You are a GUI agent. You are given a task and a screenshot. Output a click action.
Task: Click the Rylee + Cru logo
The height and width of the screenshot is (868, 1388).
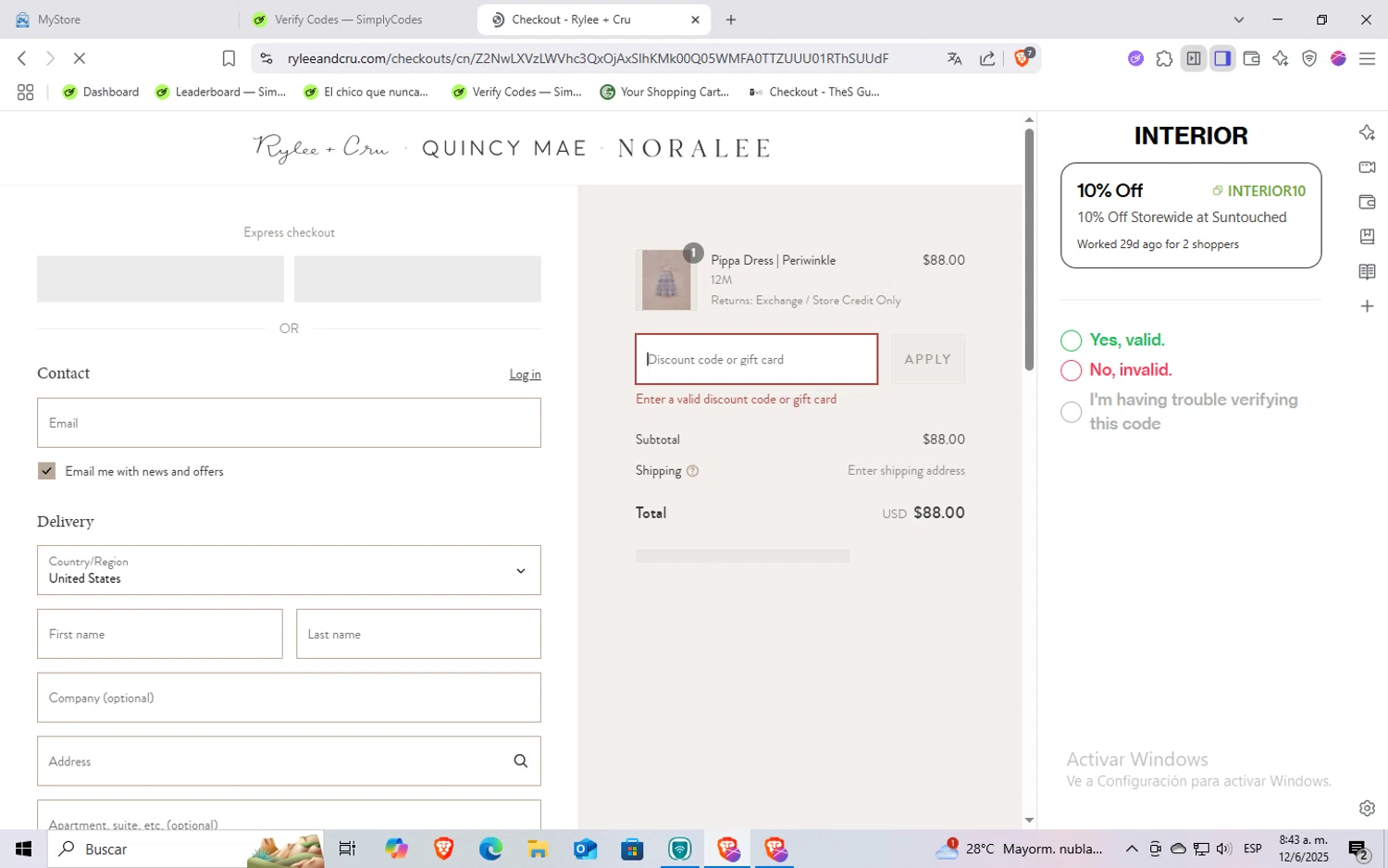320,148
